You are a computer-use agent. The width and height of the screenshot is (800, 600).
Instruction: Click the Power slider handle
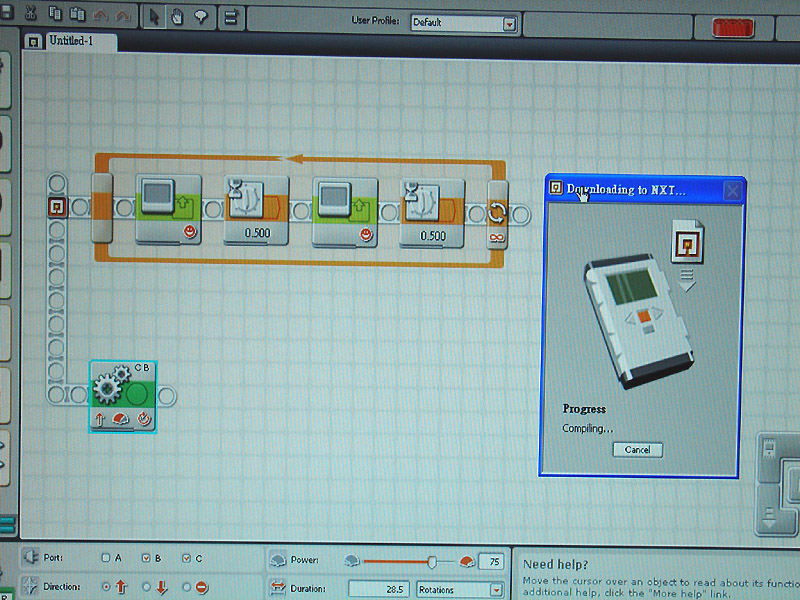tap(432, 562)
